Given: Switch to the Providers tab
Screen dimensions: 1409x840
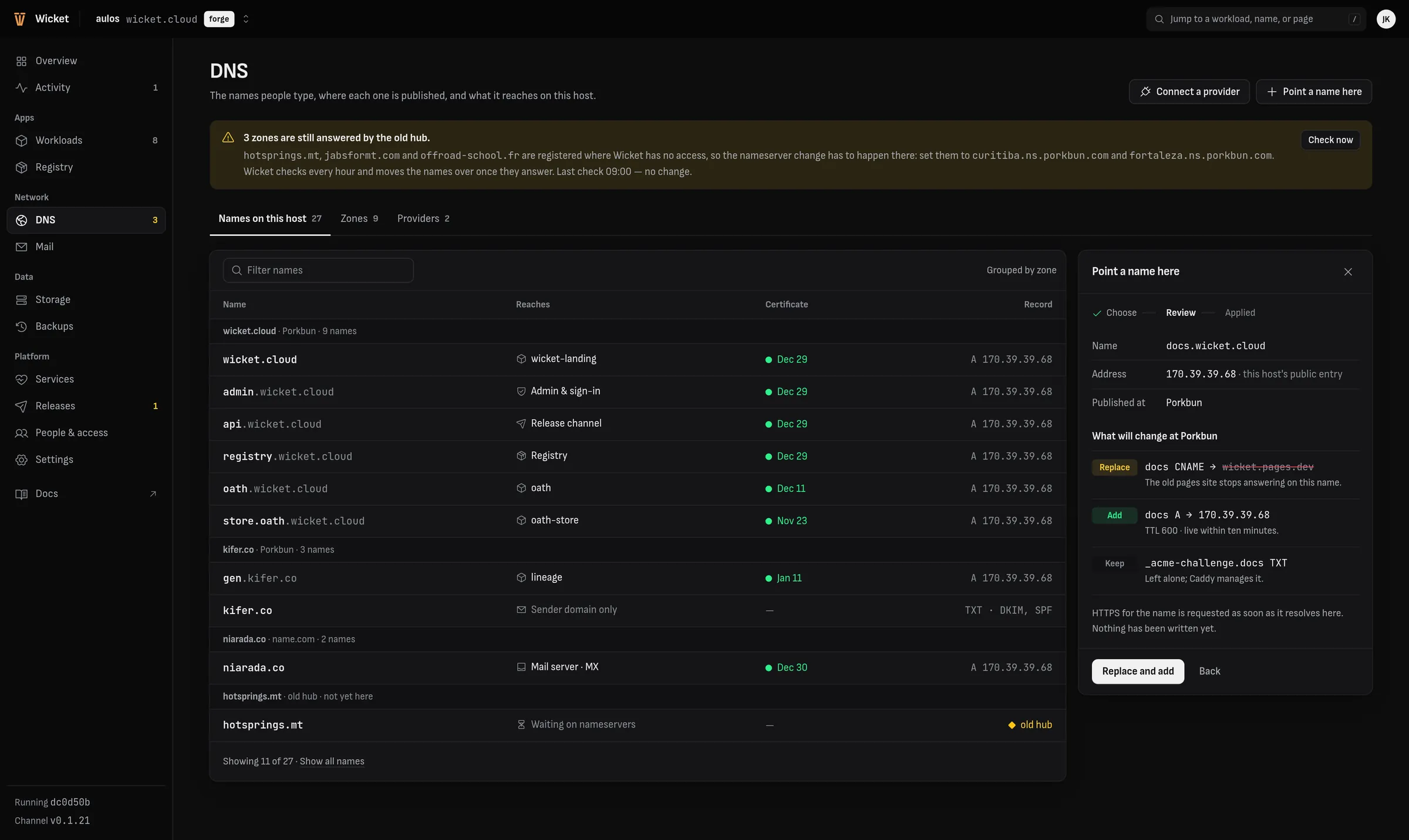Looking at the screenshot, I should [423, 218].
